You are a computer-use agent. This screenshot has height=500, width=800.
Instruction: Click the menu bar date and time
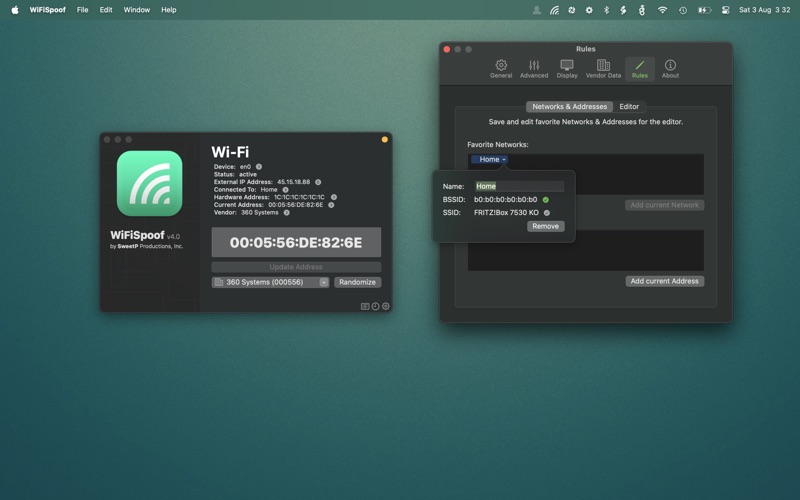[764, 10]
